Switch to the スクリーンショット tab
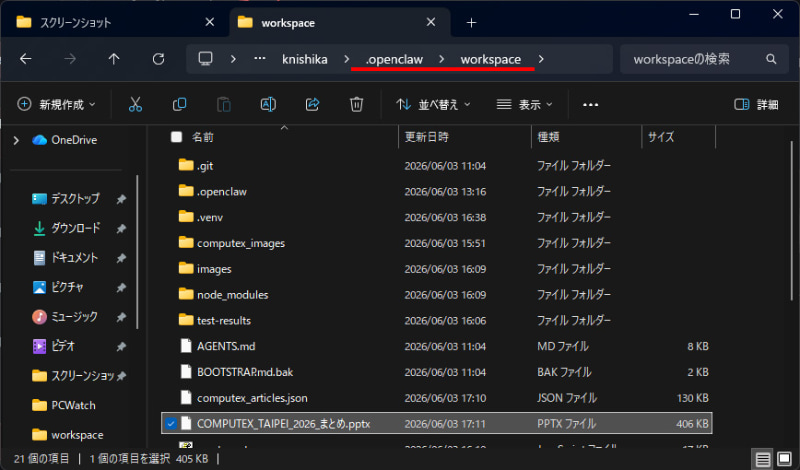Screen dimensions: 800x470 click(115, 22)
